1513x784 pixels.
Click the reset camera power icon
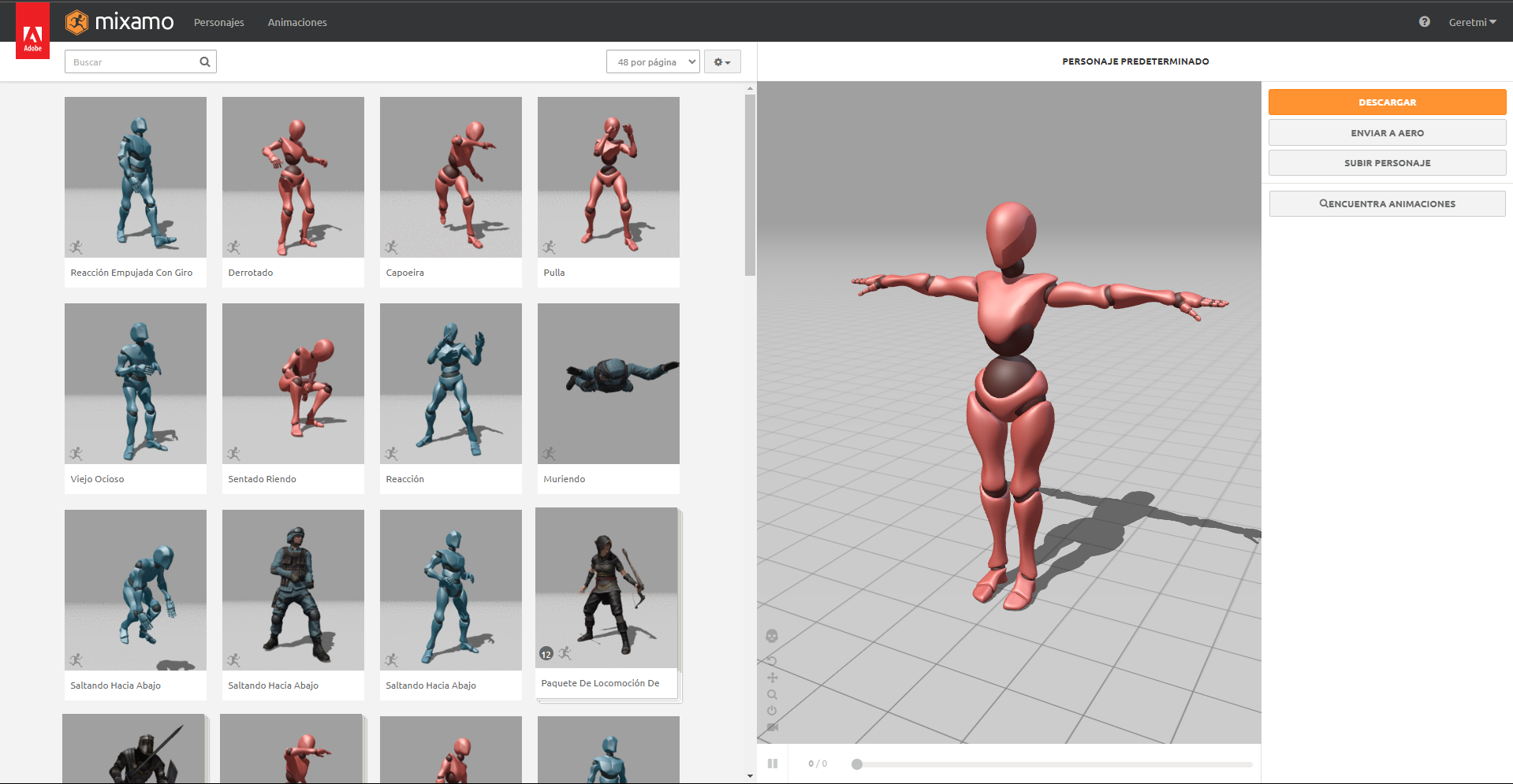pyautogui.click(x=772, y=711)
